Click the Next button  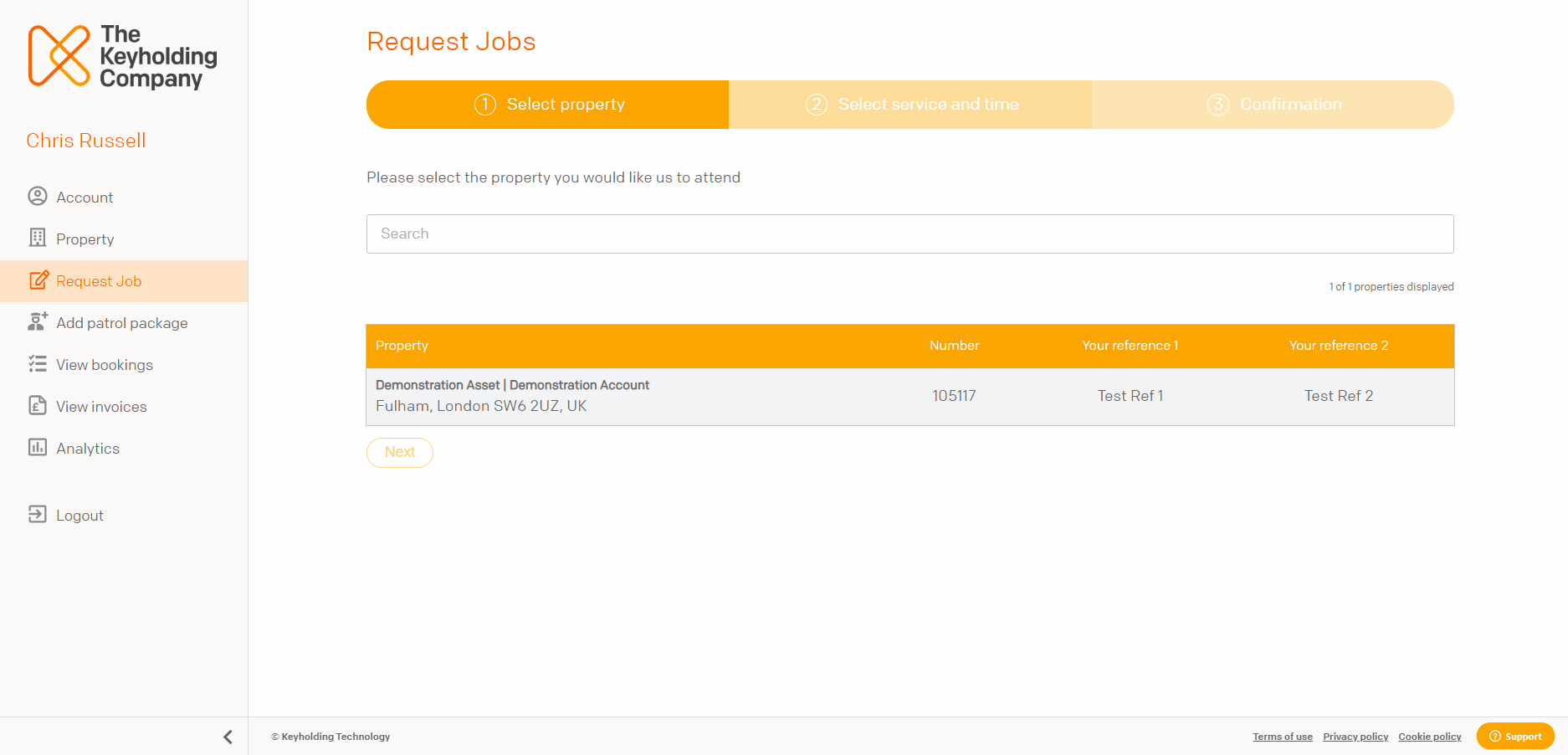(400, 452)
